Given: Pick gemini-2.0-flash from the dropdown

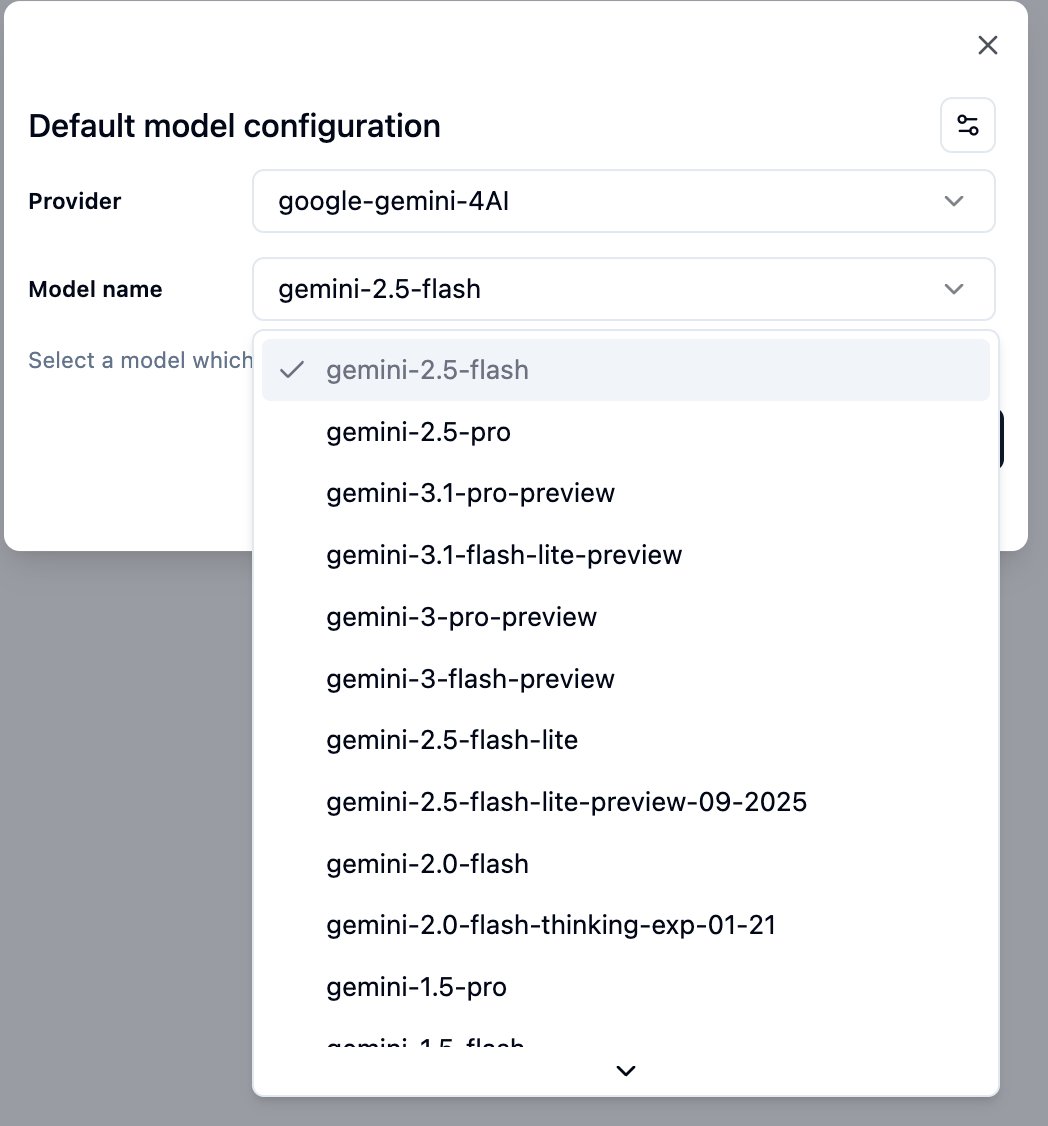Looking at the screenshot, I should click(x=427, y=863).
